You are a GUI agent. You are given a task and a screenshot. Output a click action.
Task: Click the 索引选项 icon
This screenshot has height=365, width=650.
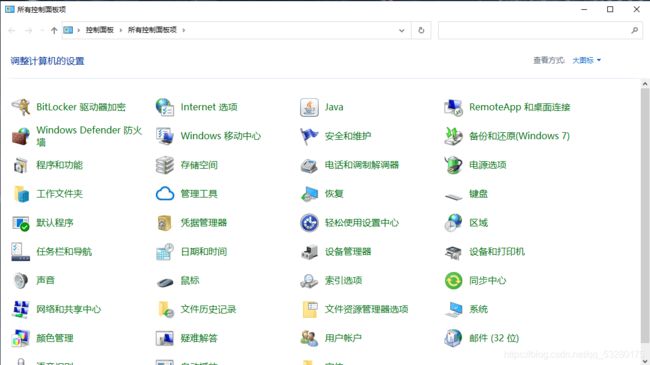click(309, 280)
